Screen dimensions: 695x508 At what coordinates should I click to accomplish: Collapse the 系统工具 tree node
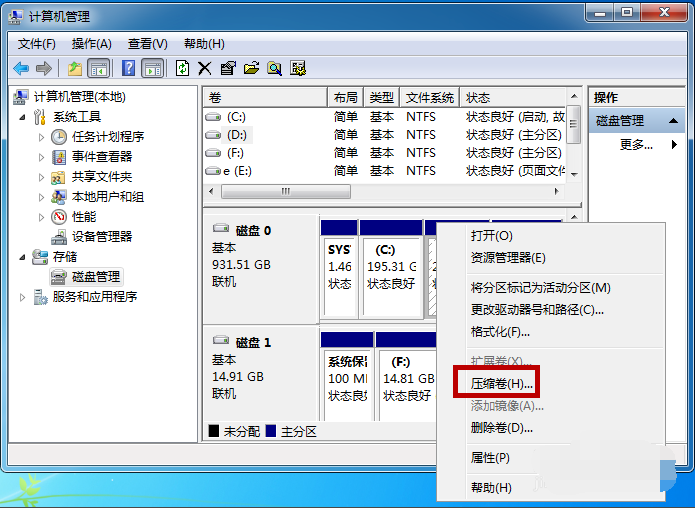click(x=23, y=117)
